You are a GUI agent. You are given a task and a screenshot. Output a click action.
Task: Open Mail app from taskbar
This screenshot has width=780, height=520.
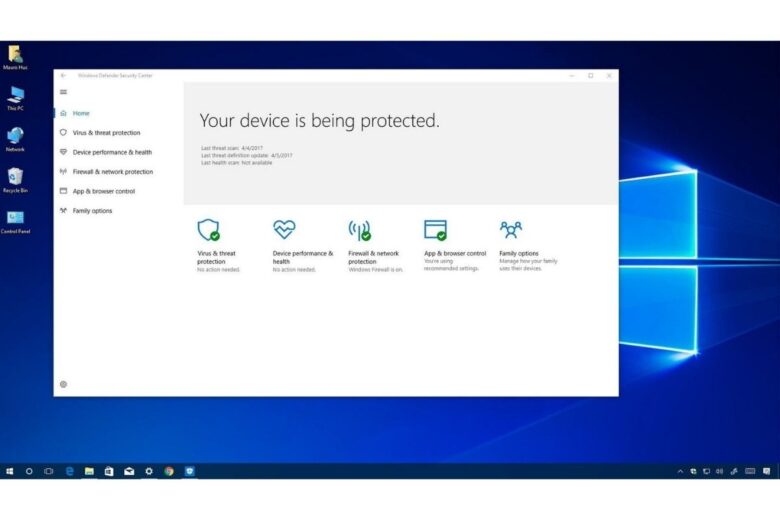click(129, 471)
